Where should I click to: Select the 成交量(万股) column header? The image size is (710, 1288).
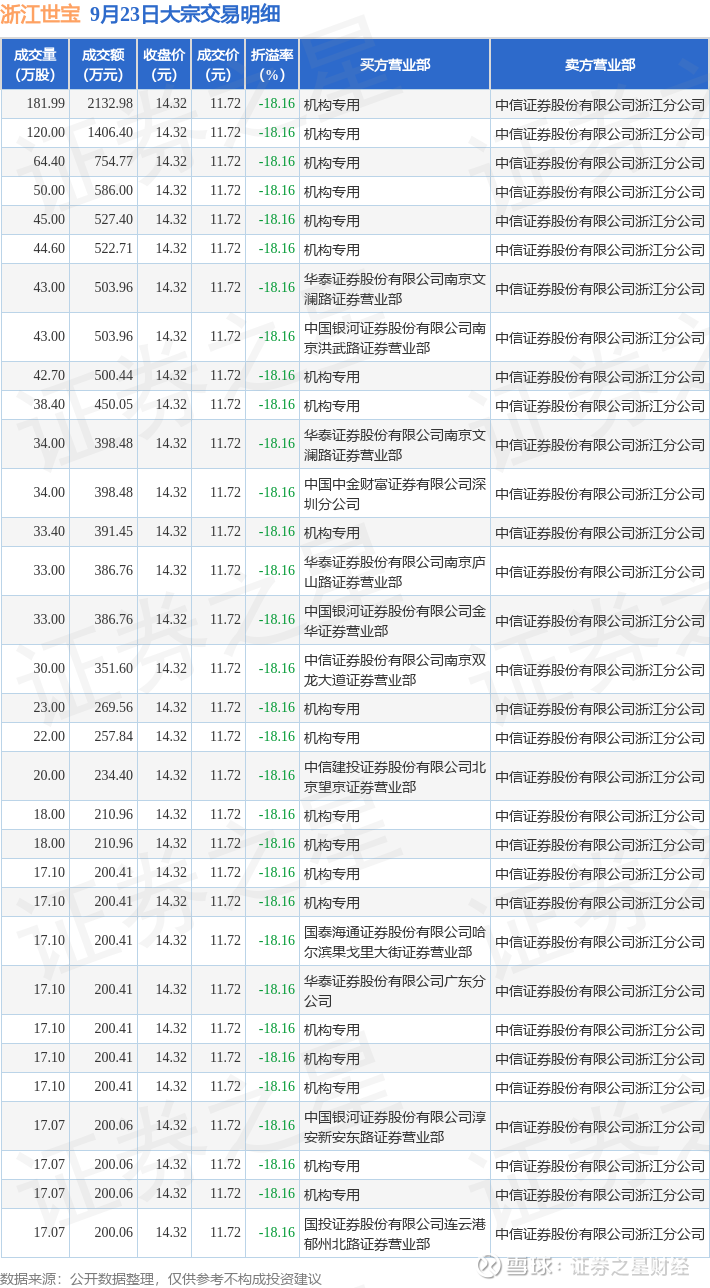pyautogui.click(x=35, y=65)
